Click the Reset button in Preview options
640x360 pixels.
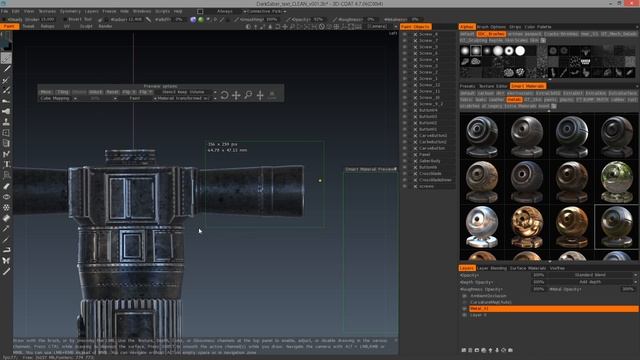pyautogui.click(x=112, y=92)
